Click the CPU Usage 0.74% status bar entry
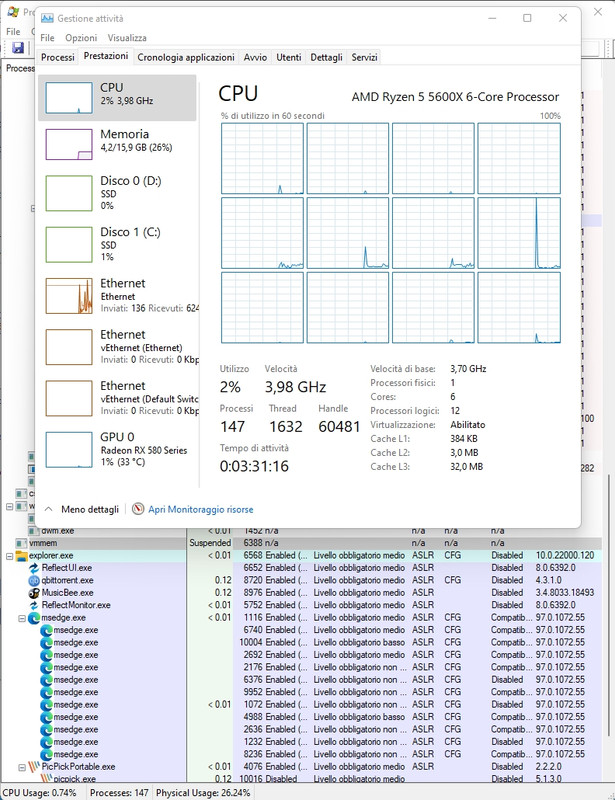The height and width of the screenshot is (800, 615). 39,793
